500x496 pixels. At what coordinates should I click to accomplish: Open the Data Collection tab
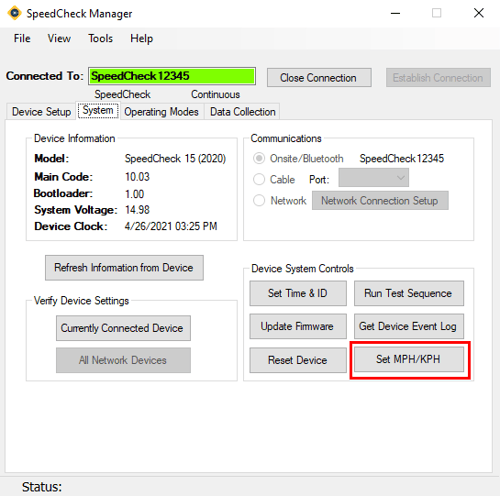click(x=243, y=111)
